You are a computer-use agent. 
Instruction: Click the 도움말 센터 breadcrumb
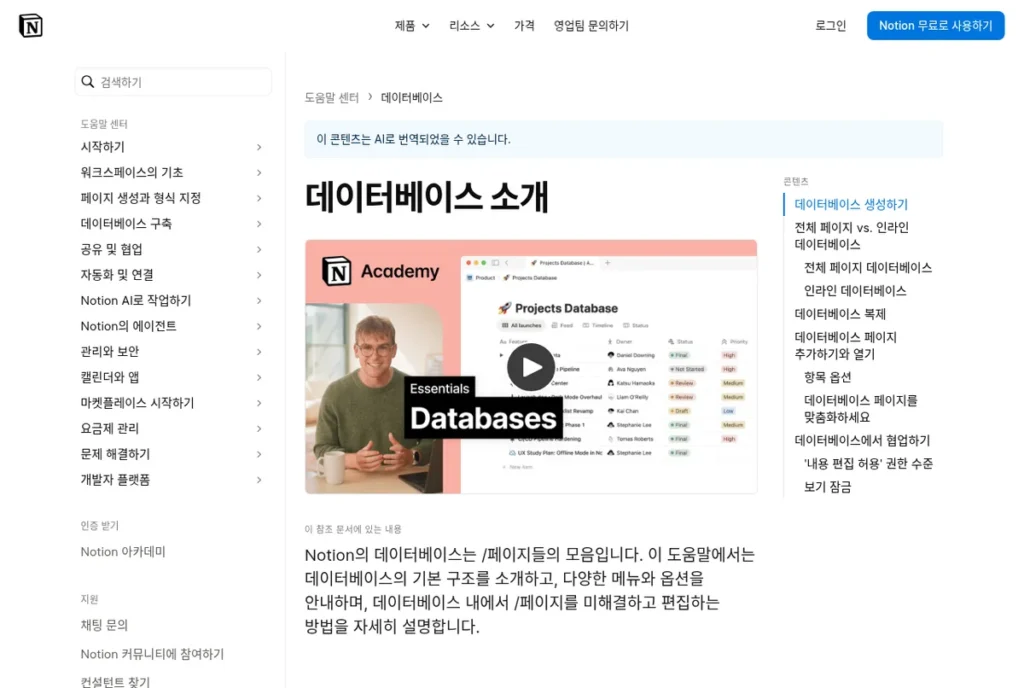332,97
